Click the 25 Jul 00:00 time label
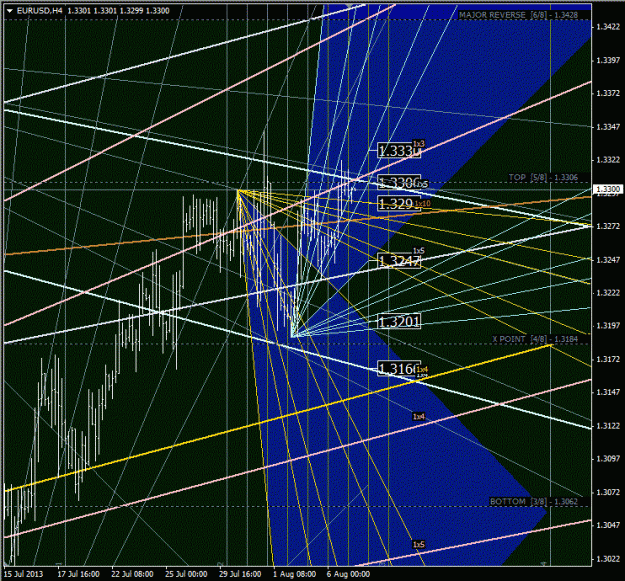The height and width of the screenshot is (581, 625). click(186, 574)
